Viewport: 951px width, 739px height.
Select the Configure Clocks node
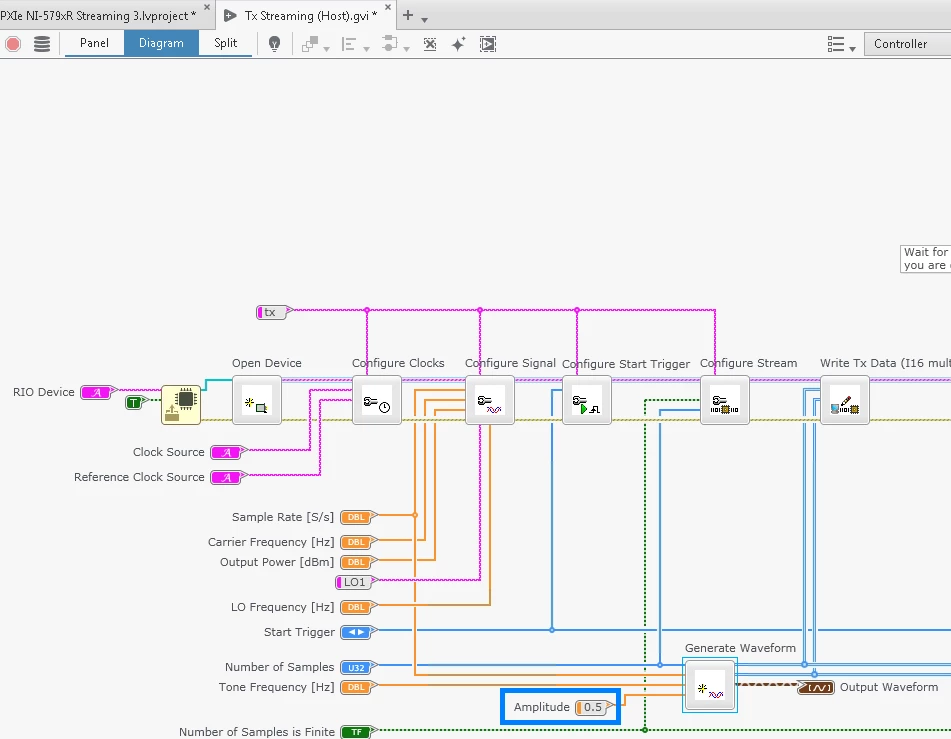pos(377,400)
